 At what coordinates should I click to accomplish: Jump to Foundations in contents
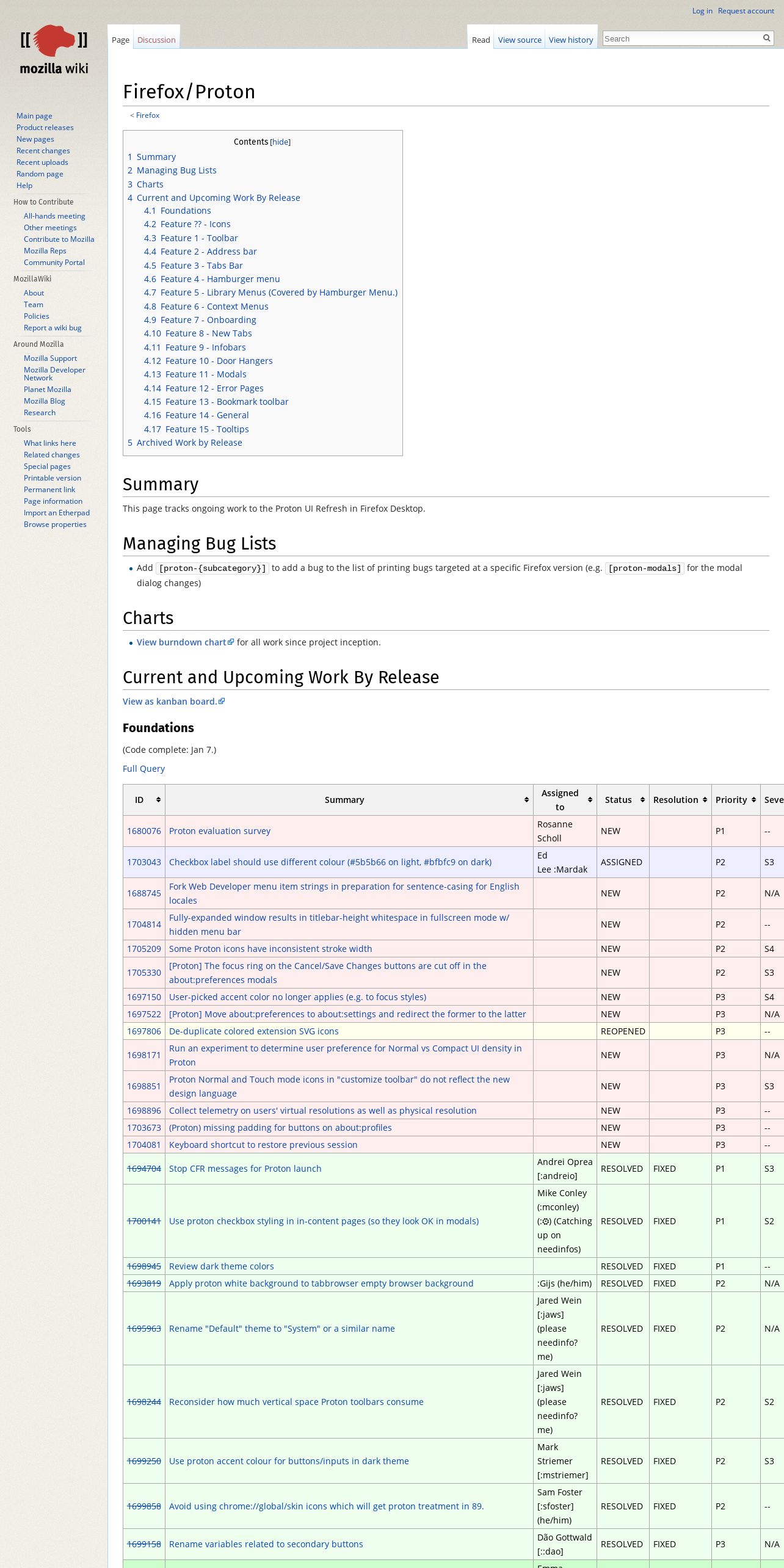pos(177,211)
